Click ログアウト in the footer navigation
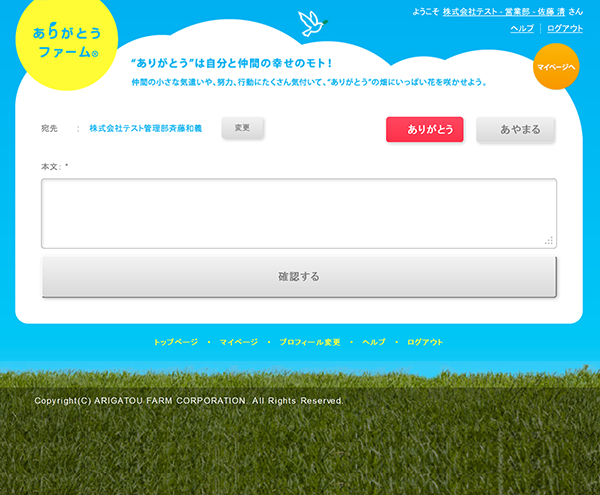Screen dimensions: 600x495 [x=425, y=342]
